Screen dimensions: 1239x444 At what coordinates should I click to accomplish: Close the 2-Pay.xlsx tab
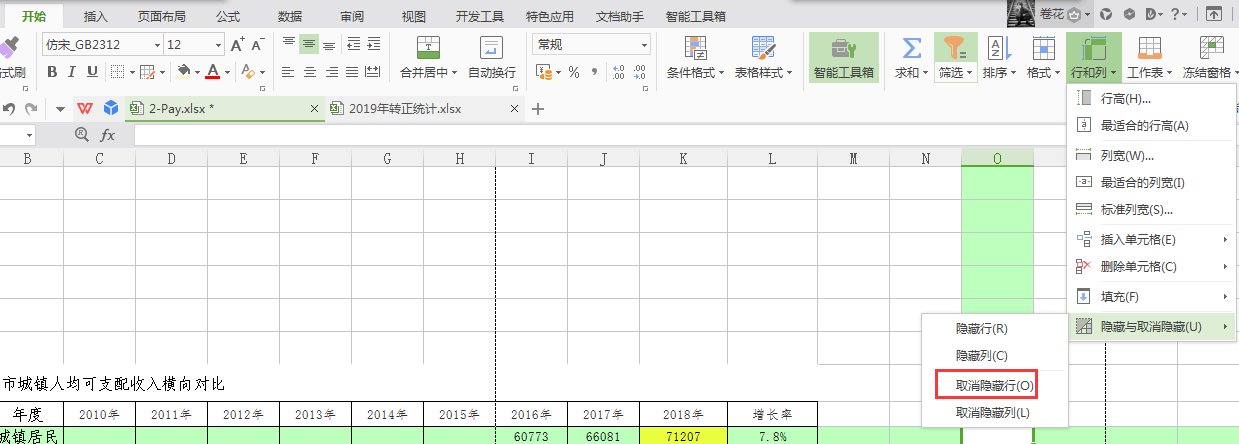(x=315, y=109)
